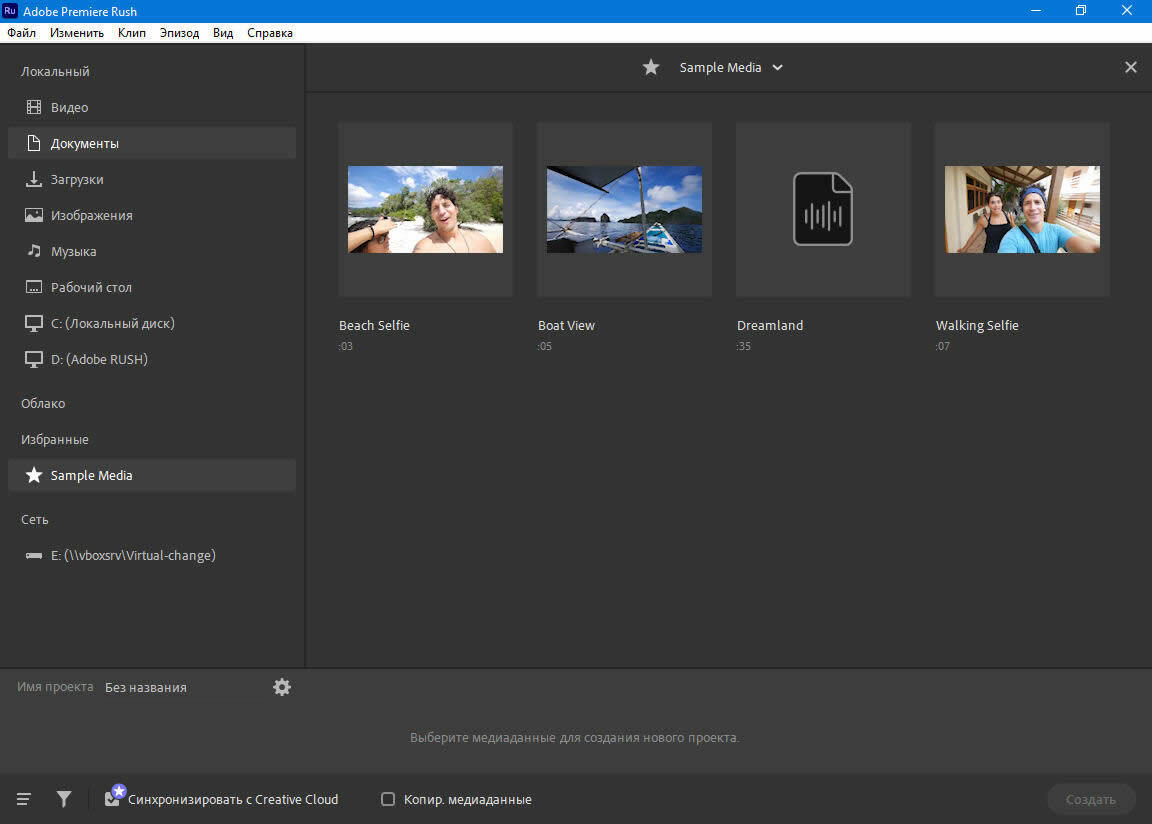Expand the Sample Media location dropdown

click(778, 68)
